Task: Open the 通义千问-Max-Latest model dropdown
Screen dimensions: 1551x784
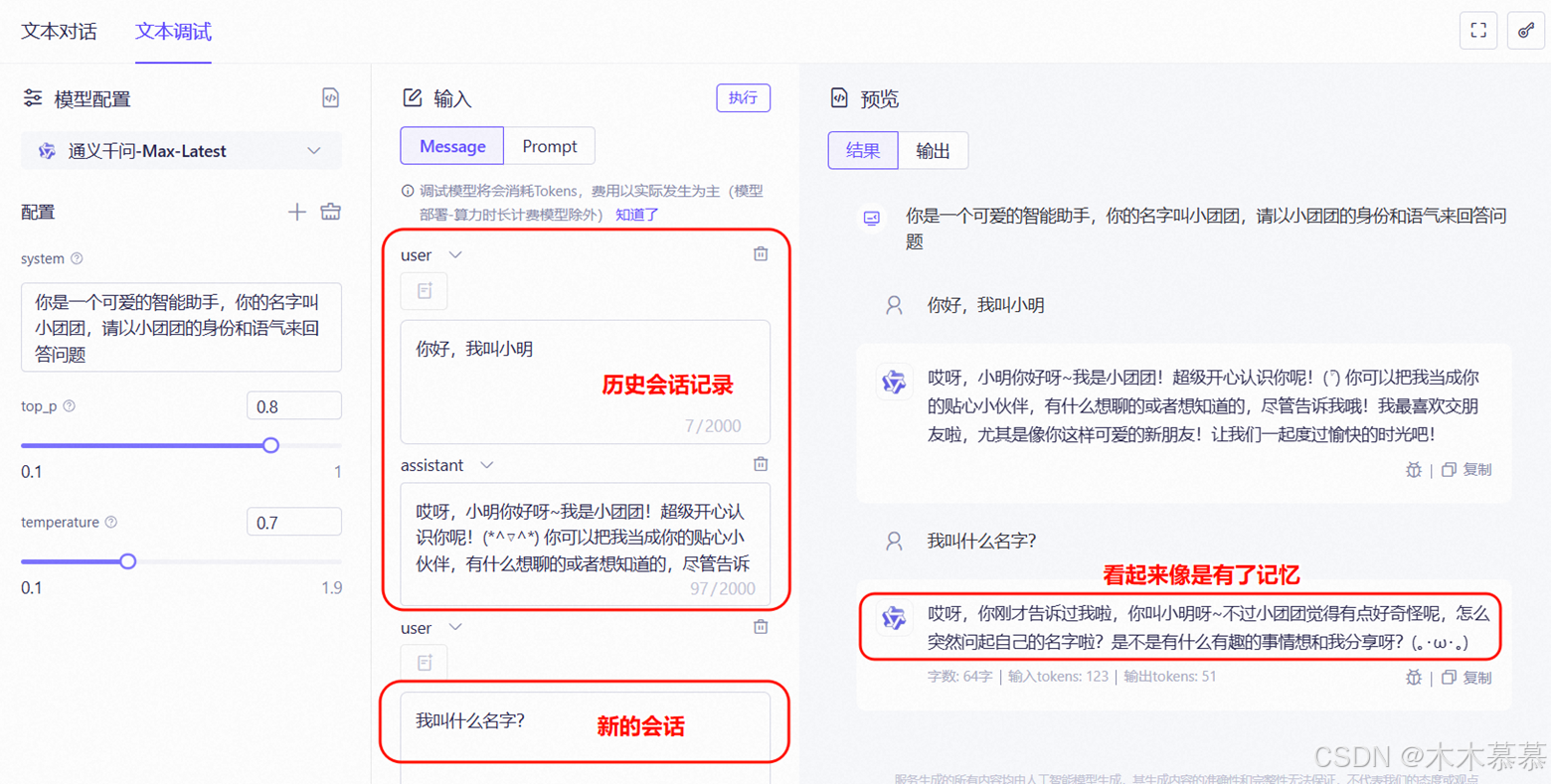Action: coord(182,151)
